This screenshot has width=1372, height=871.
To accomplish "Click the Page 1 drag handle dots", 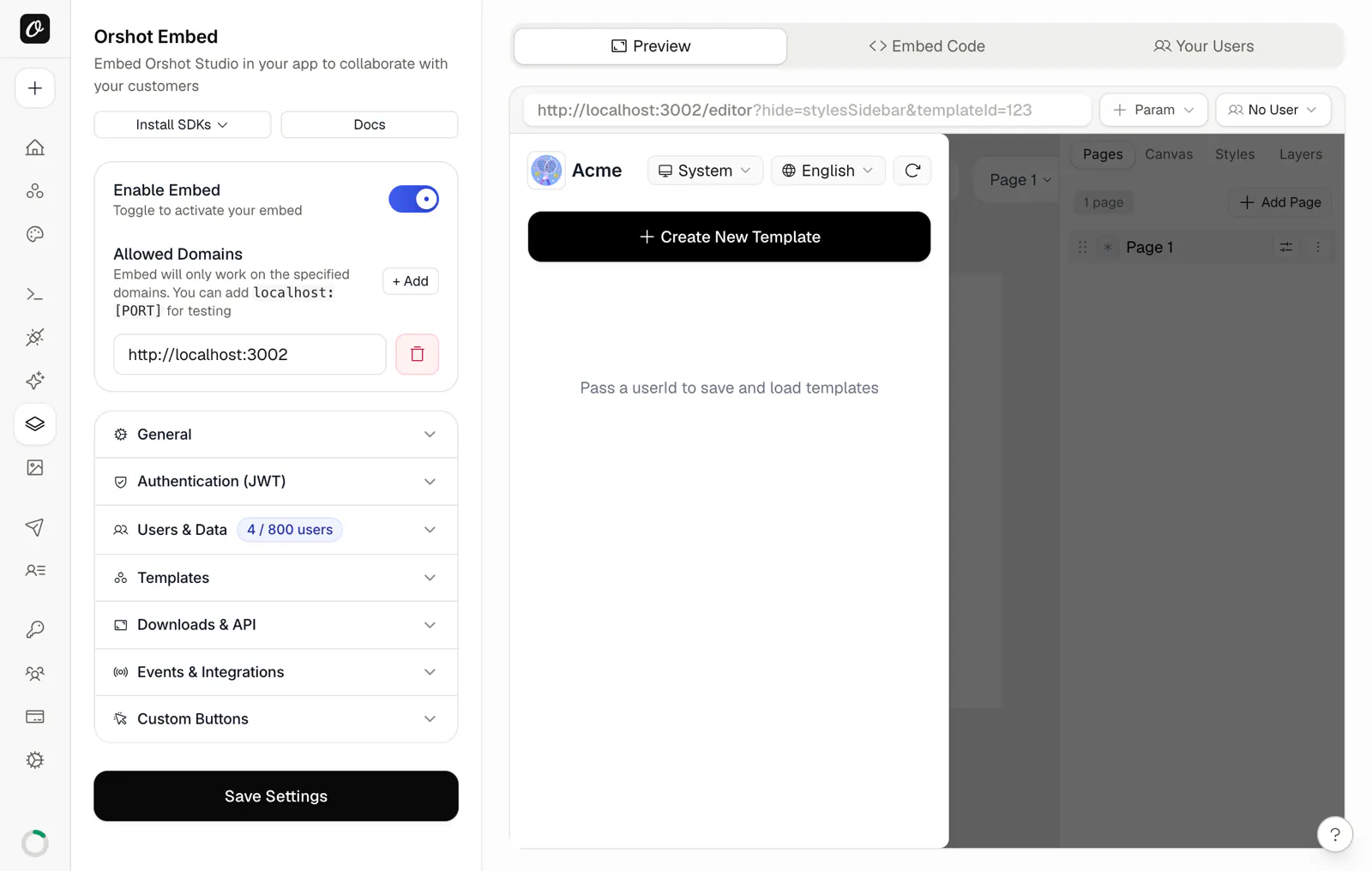I will tap(1082, 247).
